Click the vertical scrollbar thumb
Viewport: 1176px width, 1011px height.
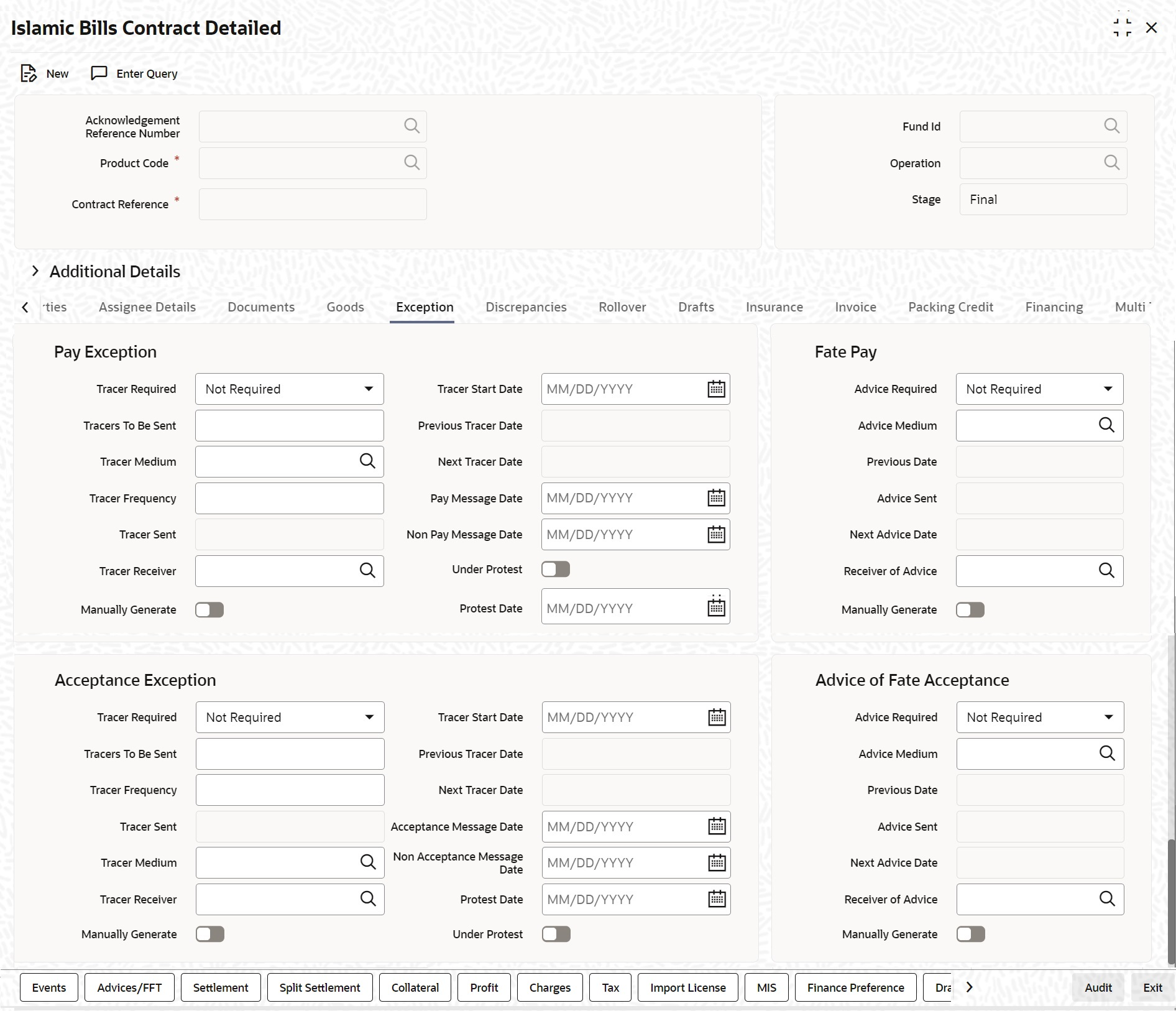click(1172, 902)
